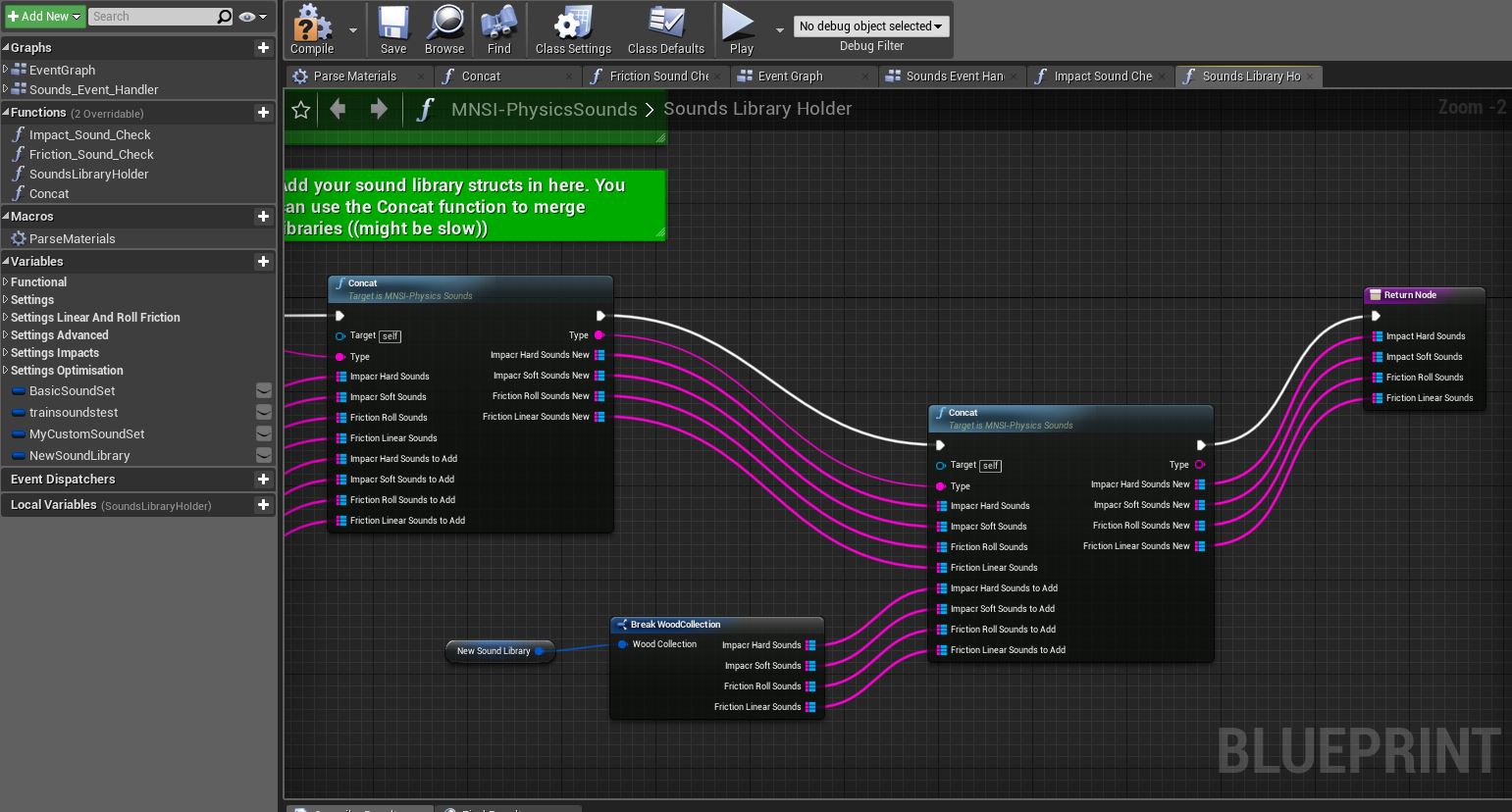Image resolution: width=1512 pixels, height=812 pixels.
Task: Open Browse in content browser
Action: 444,28
